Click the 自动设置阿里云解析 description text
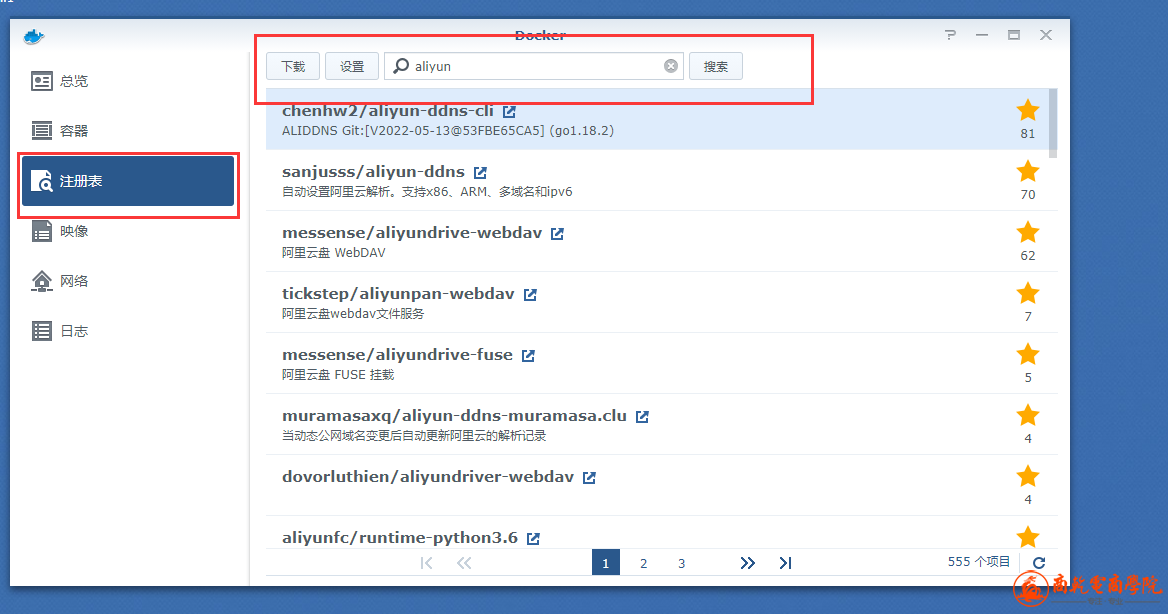 (x=428, y=192)
